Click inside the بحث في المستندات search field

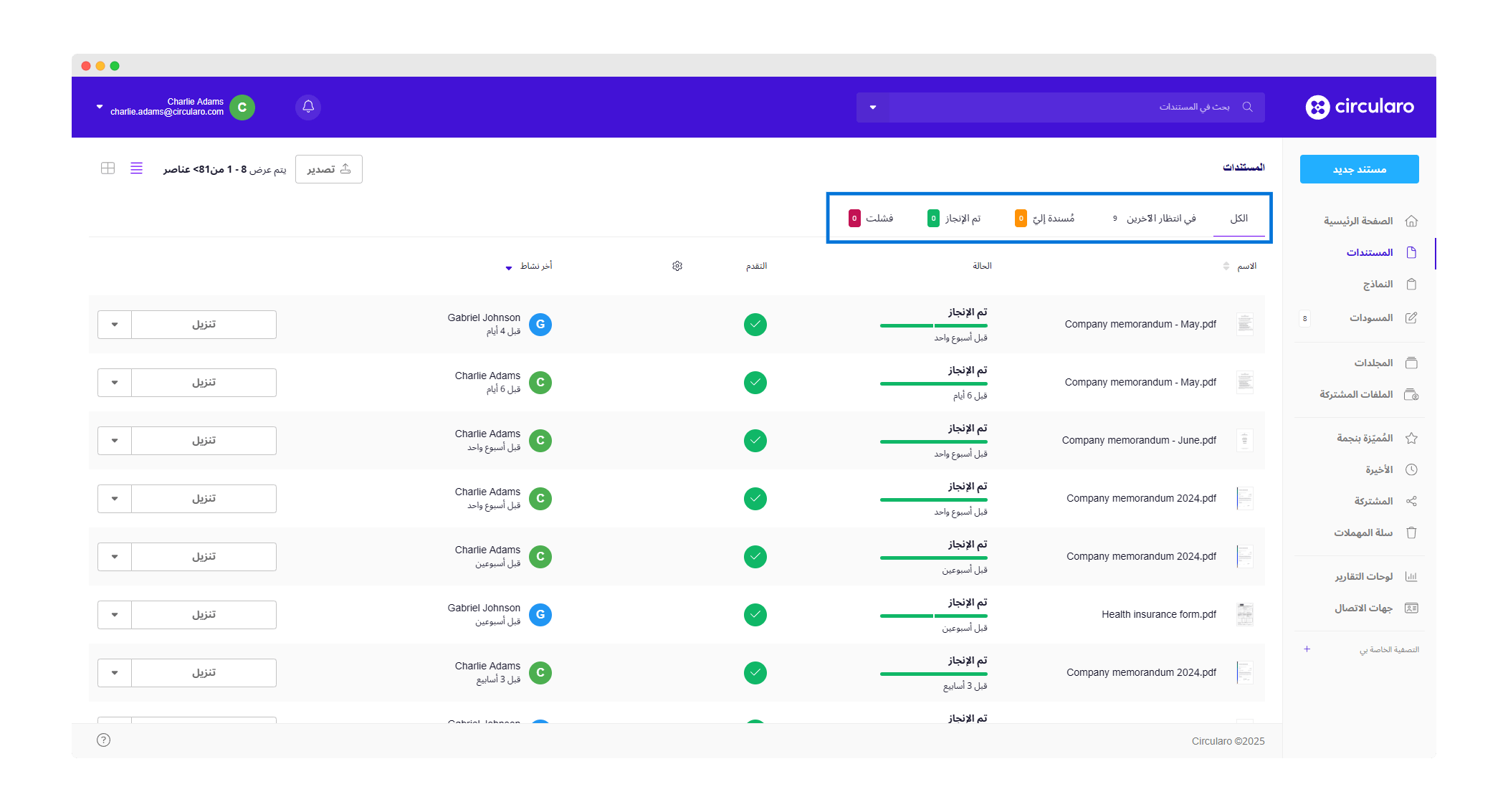(1147, 107)
